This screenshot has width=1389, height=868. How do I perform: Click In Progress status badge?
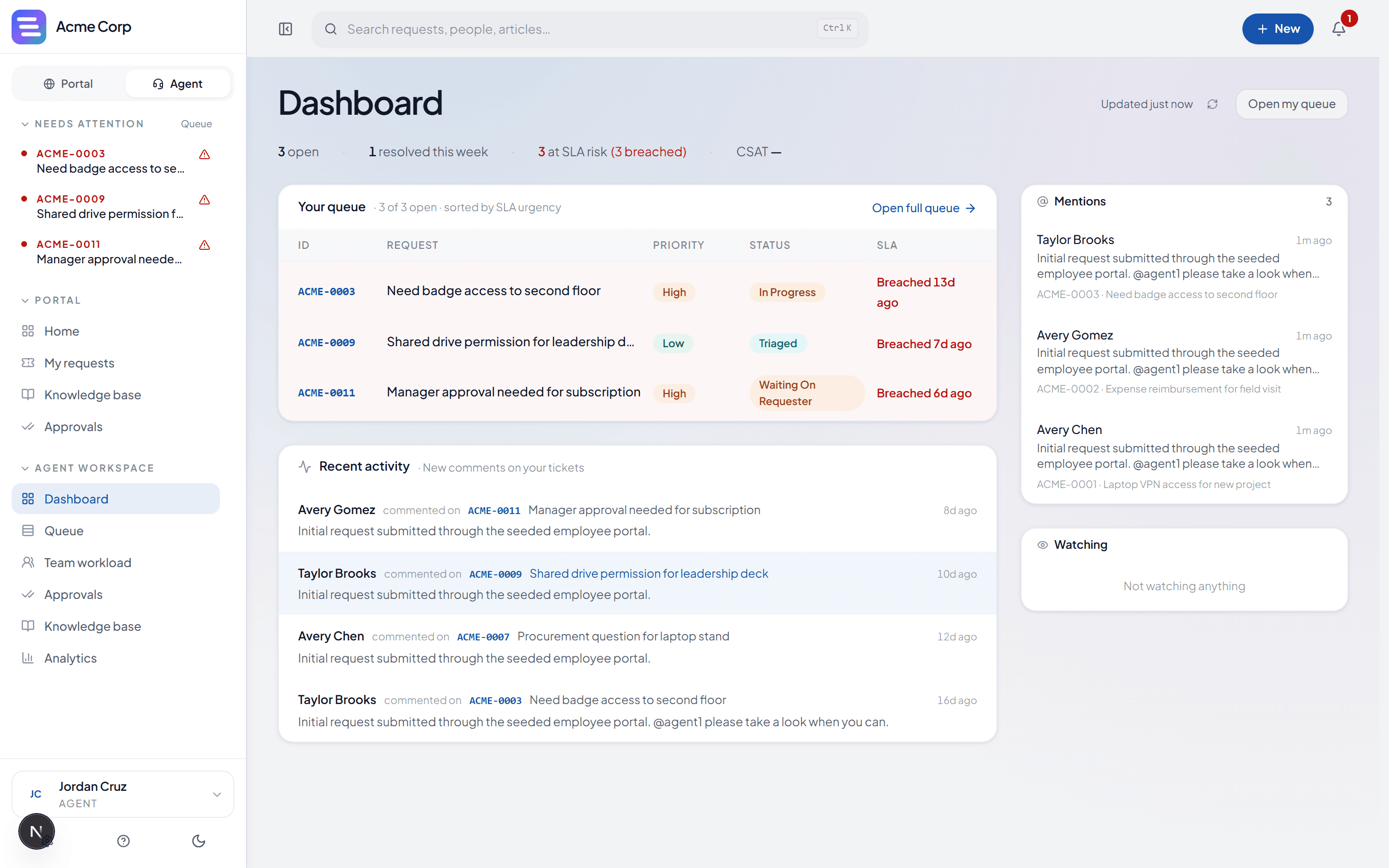787,292
